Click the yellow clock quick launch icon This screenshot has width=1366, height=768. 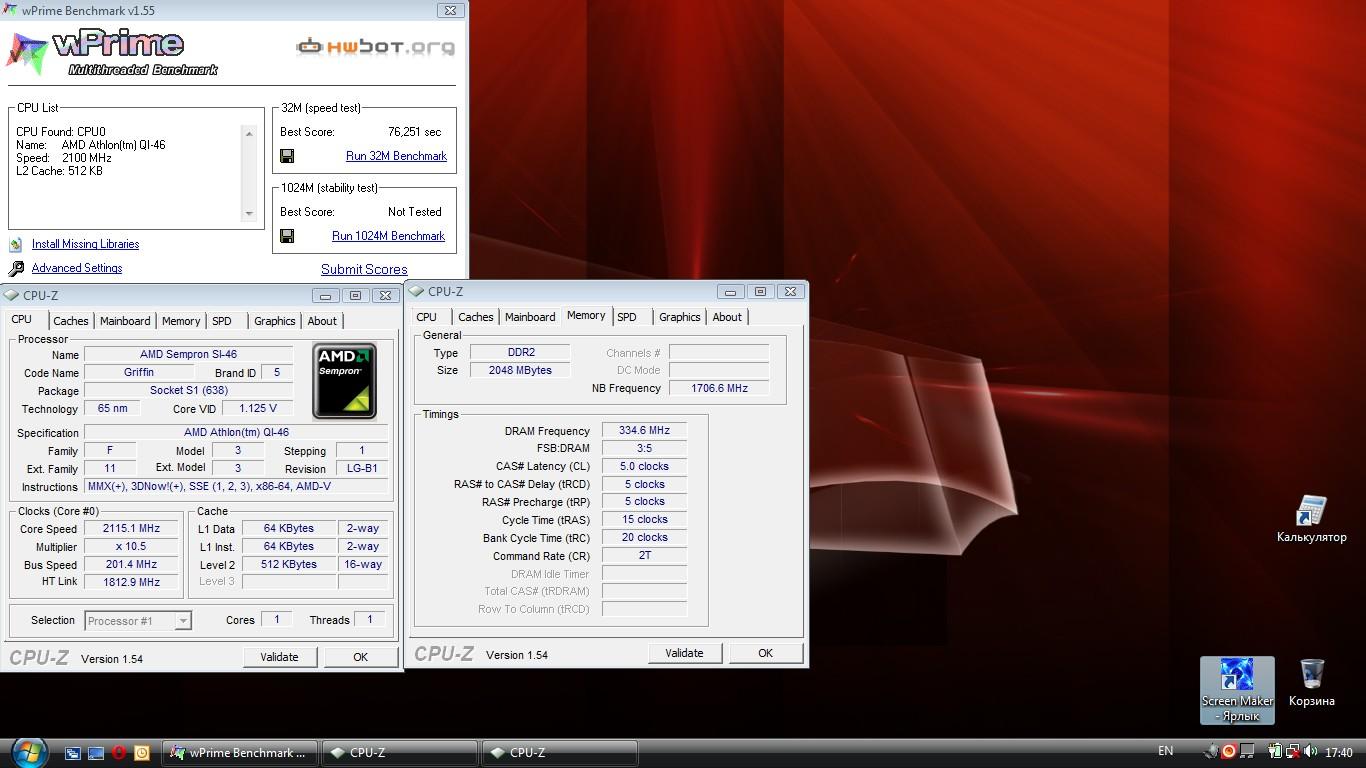[142, 753]
